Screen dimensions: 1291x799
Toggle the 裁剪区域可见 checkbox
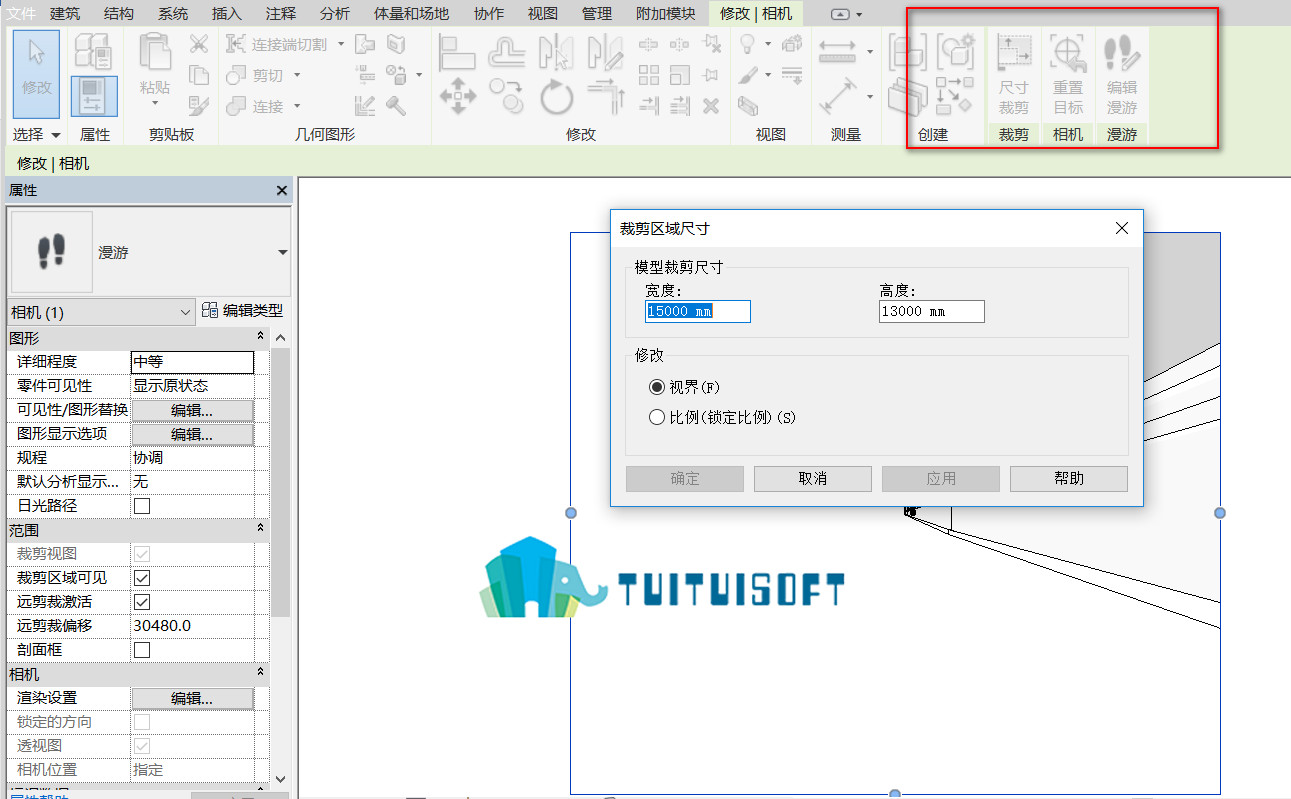(142, 578)
